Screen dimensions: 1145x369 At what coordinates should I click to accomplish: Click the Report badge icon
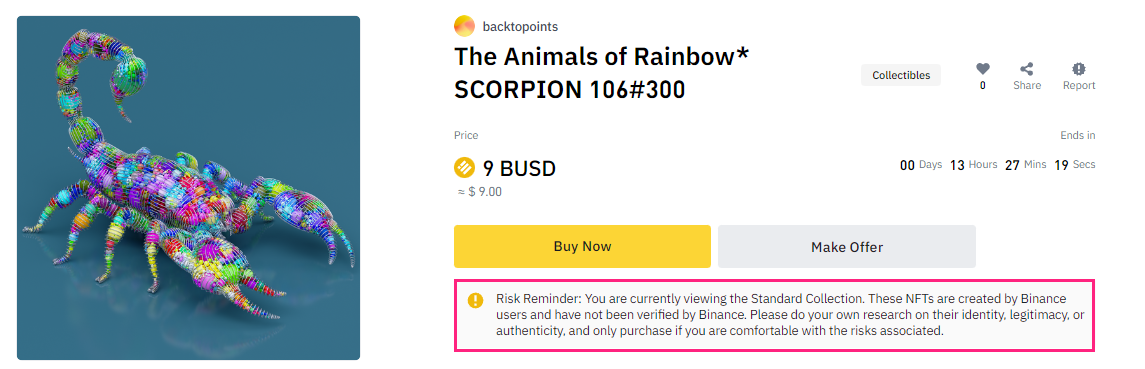[x=1079, y=69]
